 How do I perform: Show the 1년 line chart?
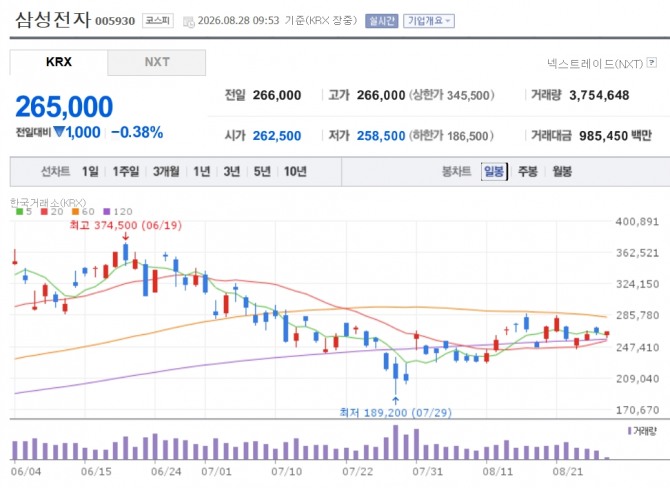click(202, 172)
